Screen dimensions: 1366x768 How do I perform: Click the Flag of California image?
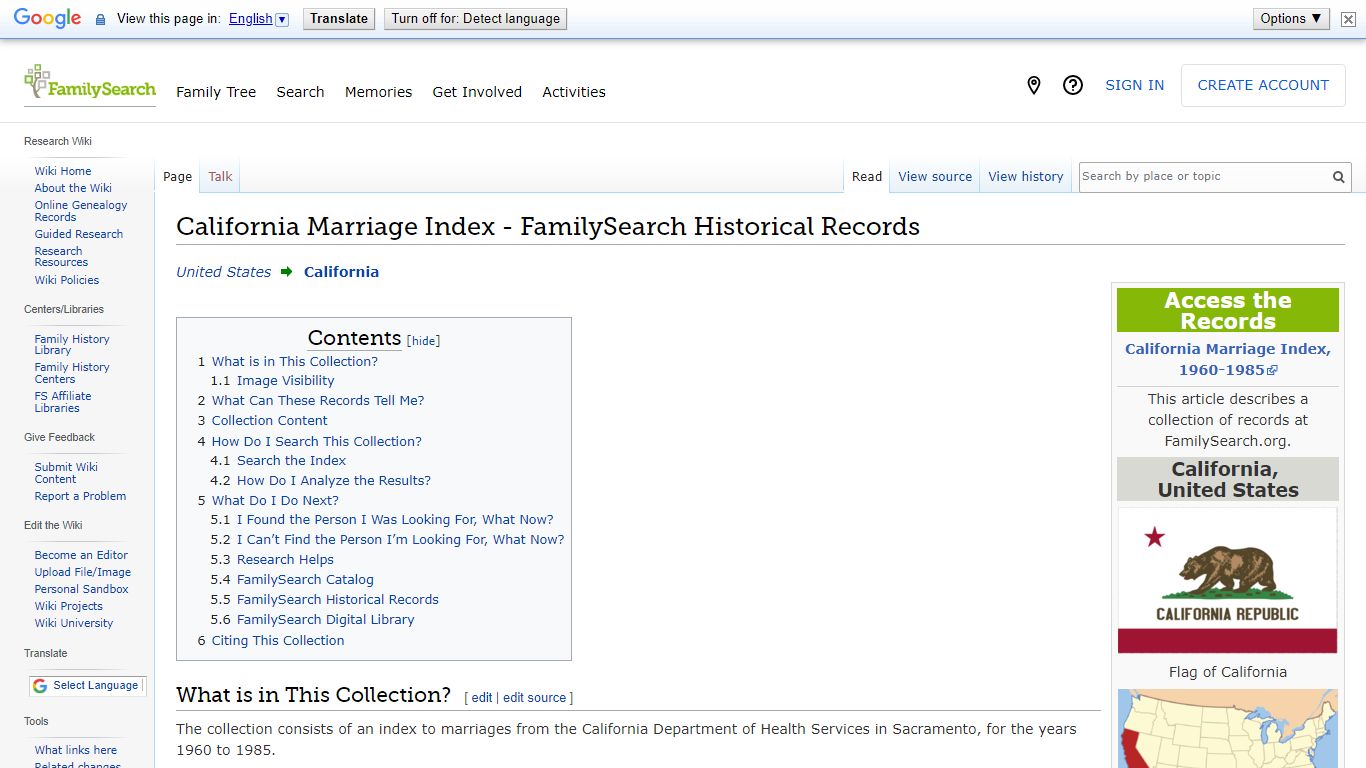click(1227, 580)
